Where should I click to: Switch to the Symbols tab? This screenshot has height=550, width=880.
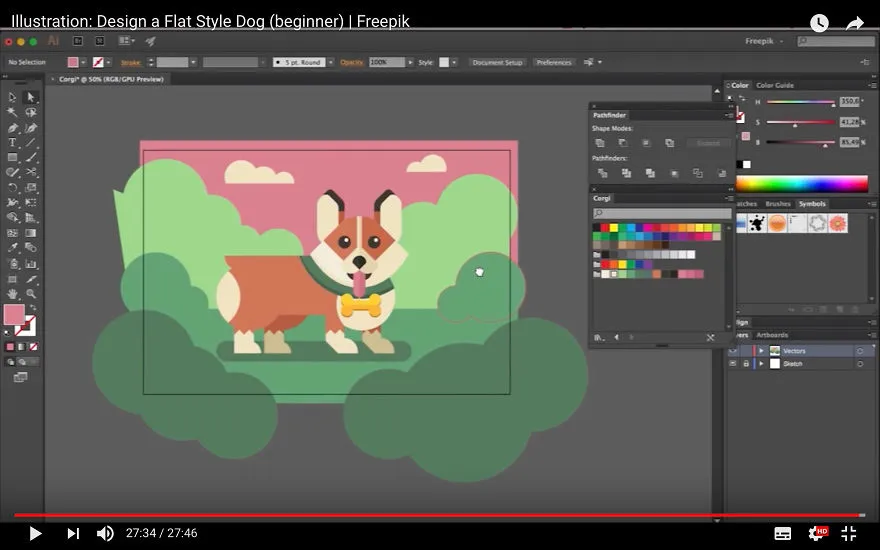click(812, 204)
